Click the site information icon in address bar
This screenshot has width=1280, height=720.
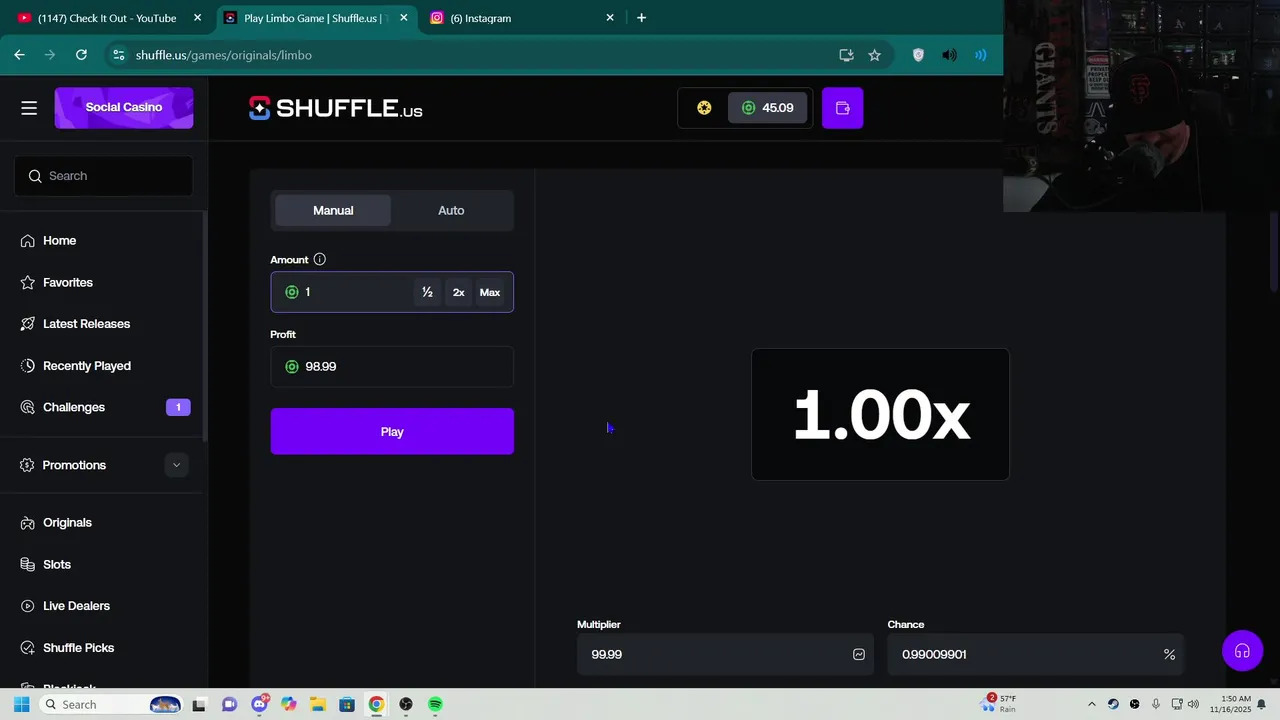119,55
